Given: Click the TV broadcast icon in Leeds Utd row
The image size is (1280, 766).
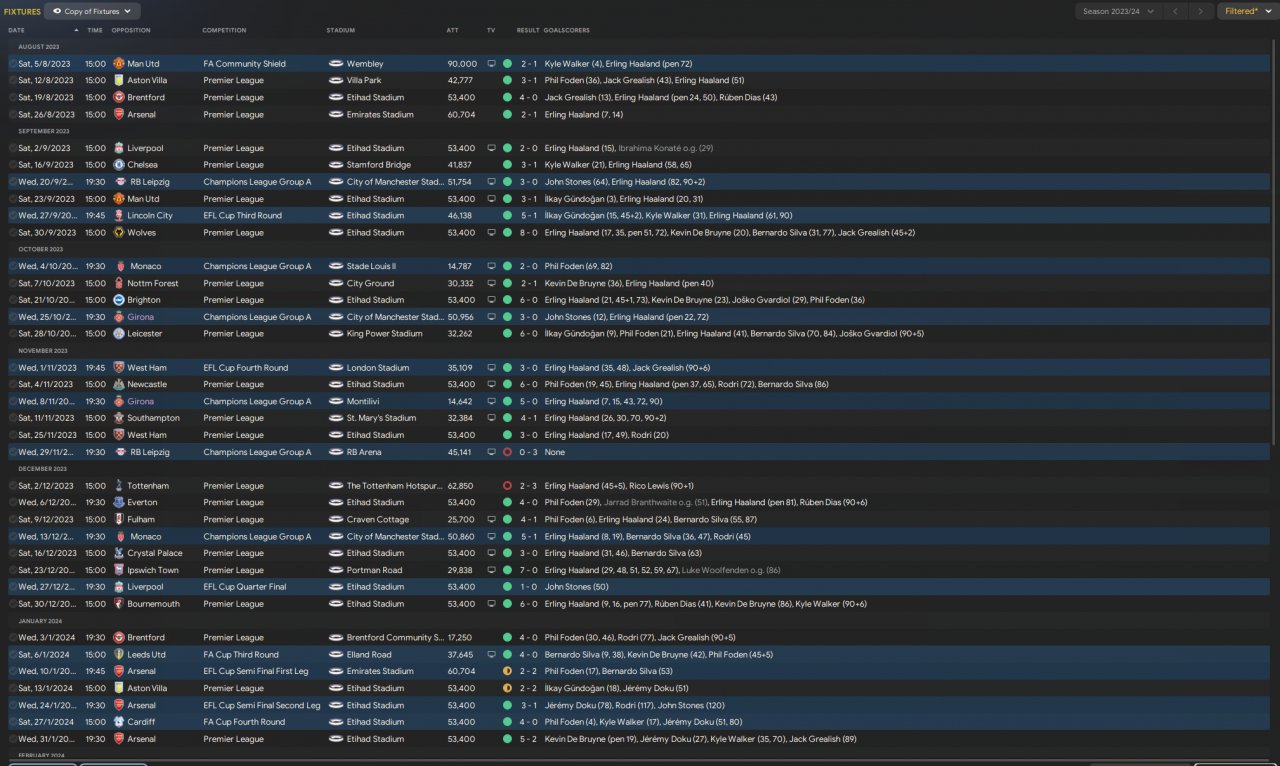Looking at the screenshot, I should tap(491, 655).
